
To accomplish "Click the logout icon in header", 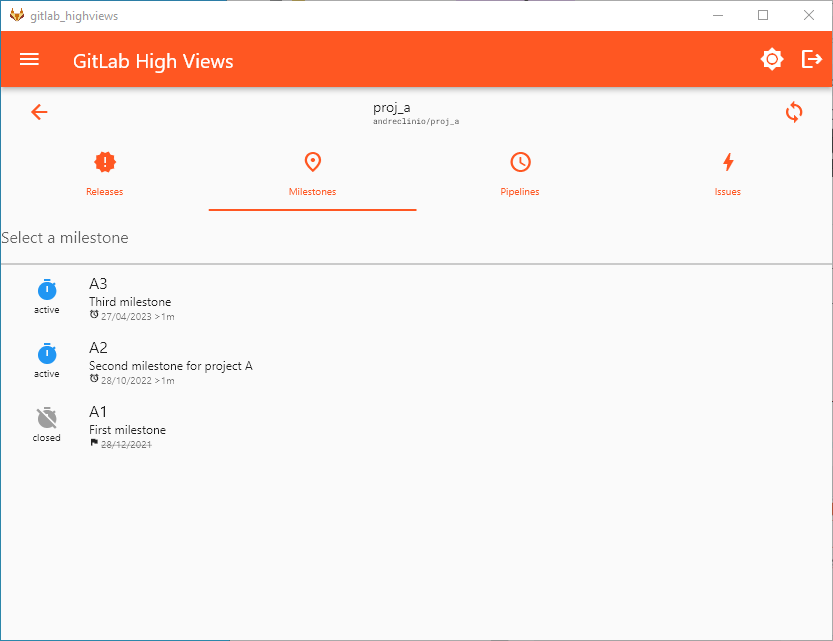I will tap(811, 59).
